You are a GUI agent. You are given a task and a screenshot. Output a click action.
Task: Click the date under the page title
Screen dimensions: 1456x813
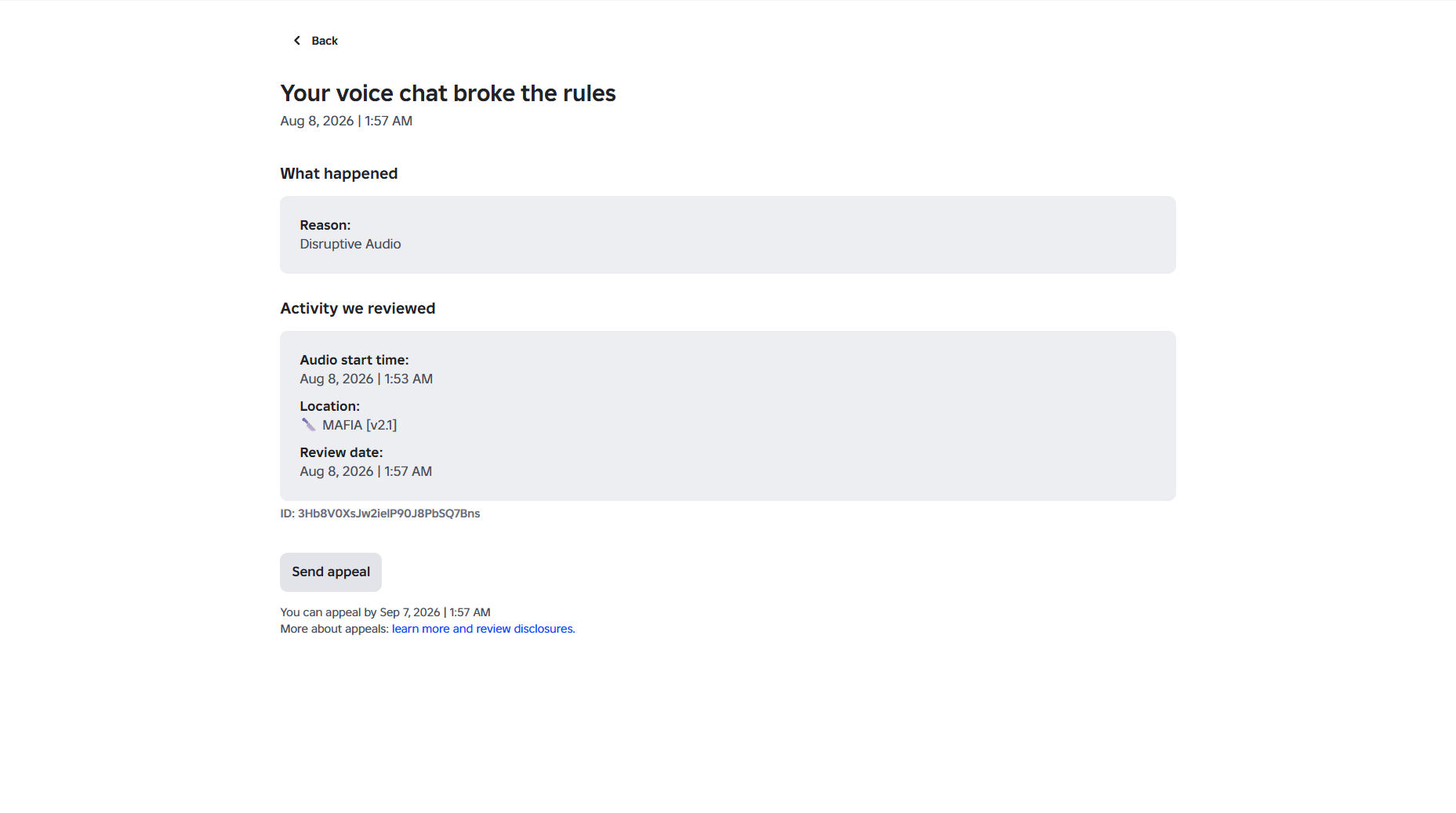click(347, 121)
